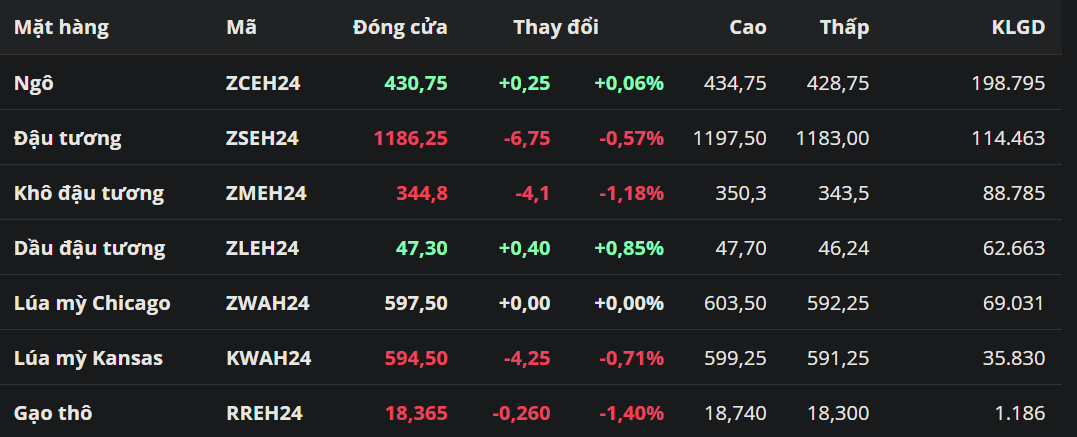This screenshot has height=437, width=1077.
Task: Click the KLGD column header
Action: click(1019, 28)
